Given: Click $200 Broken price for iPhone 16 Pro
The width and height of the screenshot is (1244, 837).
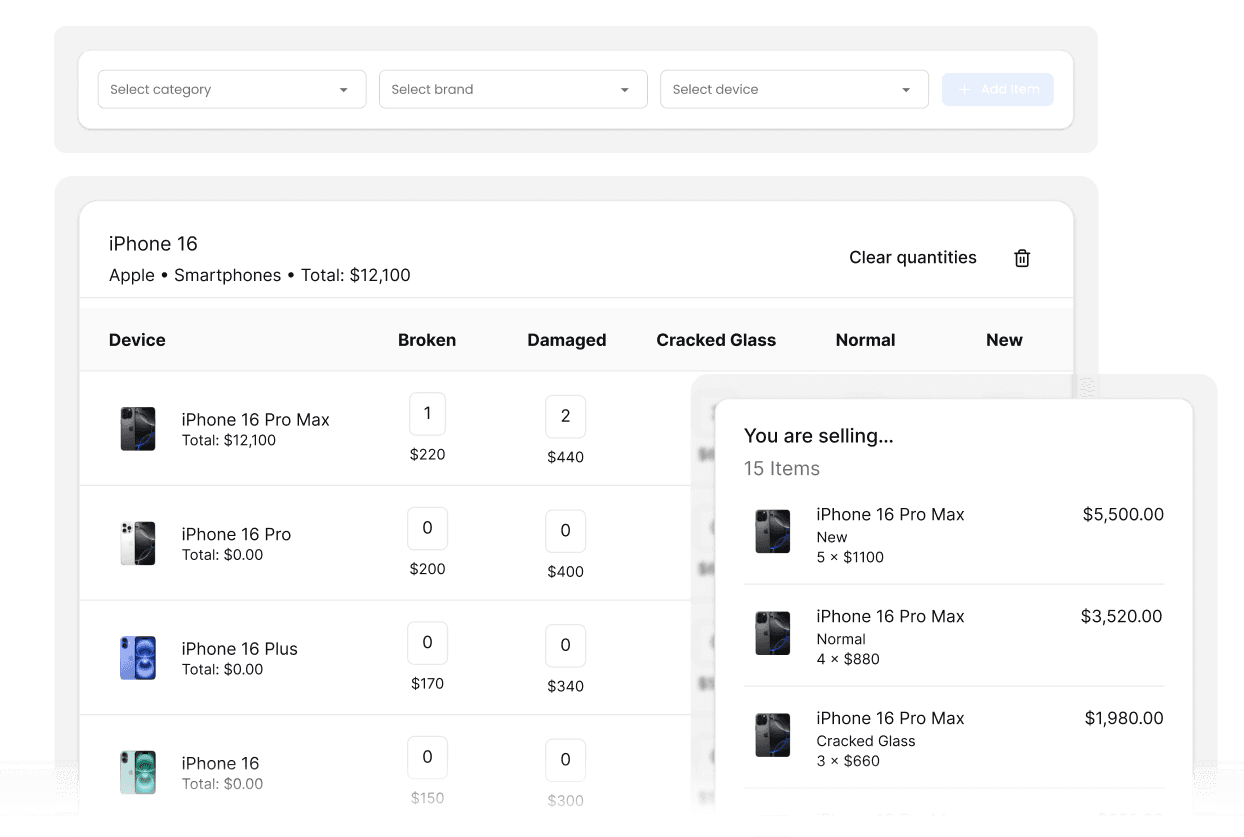Looking at the screenshot, I should pyautogui.click(x=427, y=569).
